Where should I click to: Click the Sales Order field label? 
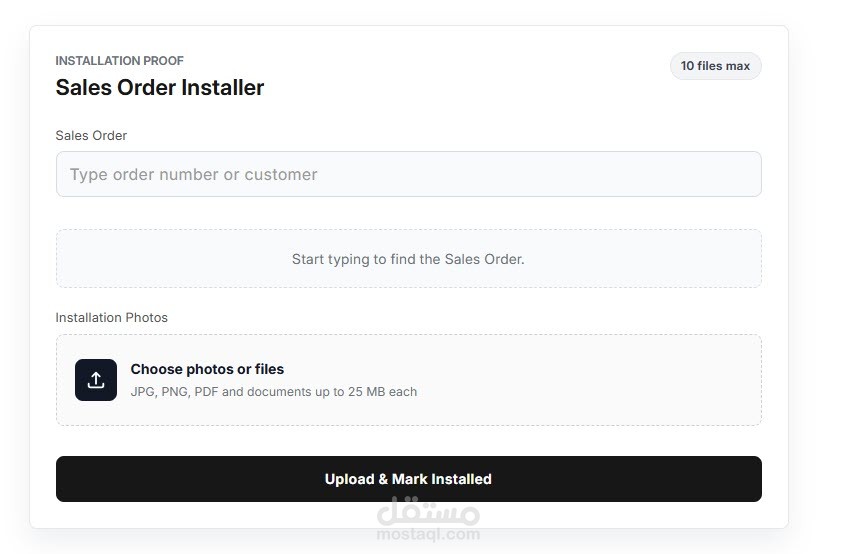(91, 136)
